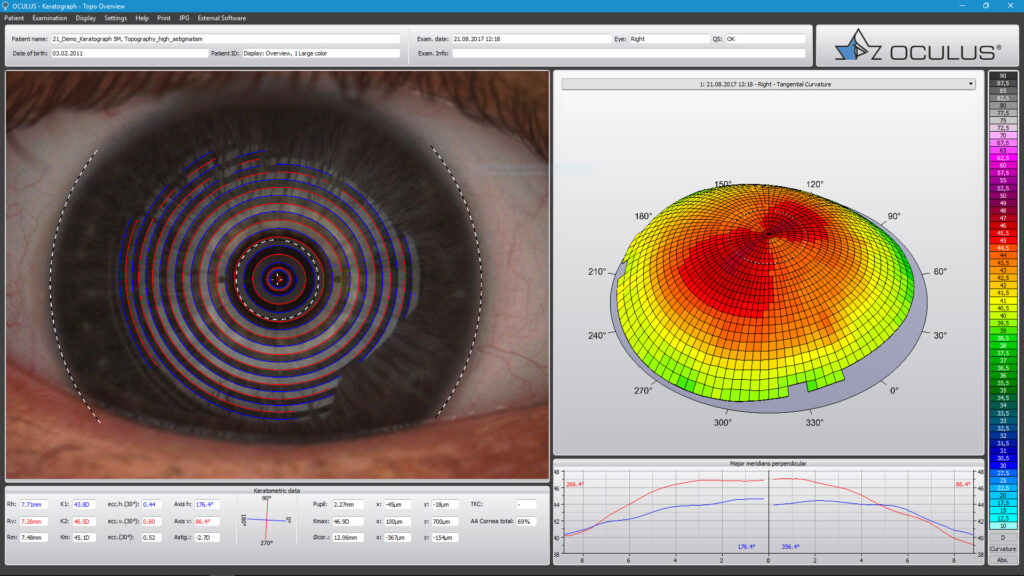Open the Patient menu
1024x576 pixels.
point(14,18)
